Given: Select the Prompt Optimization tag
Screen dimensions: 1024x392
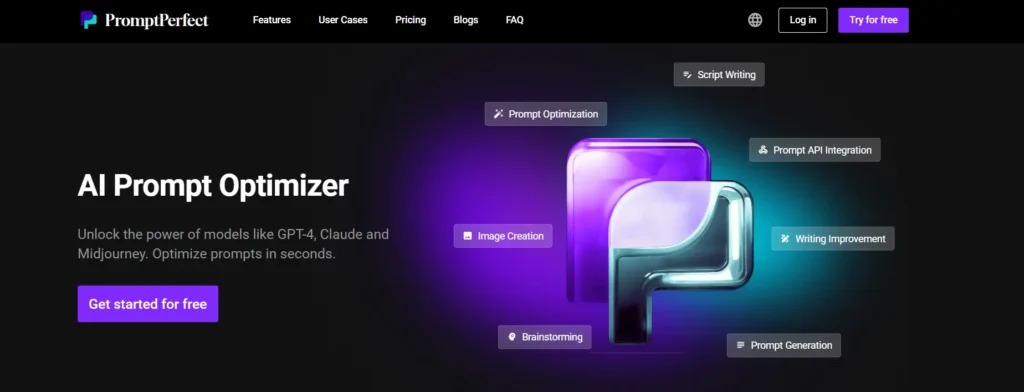Looking at the screenshot, I should point(546,114).
